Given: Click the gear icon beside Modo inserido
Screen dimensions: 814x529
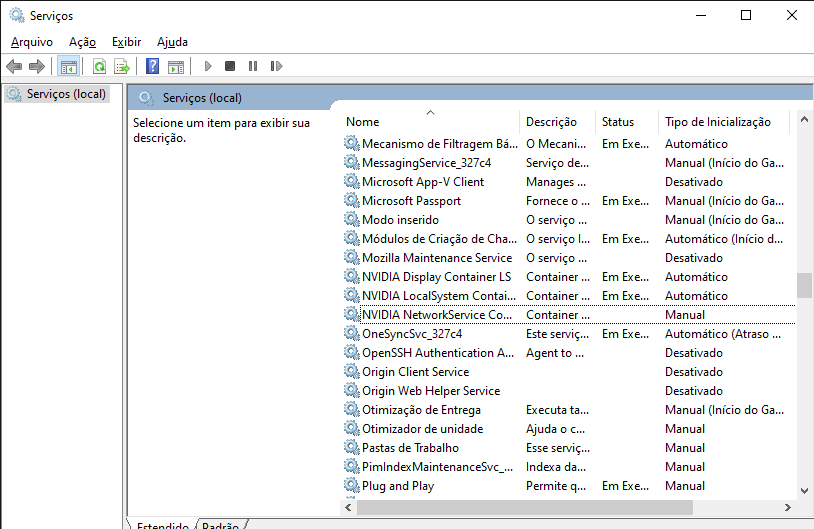Looking at the screenshot, I should pos(352,220).
